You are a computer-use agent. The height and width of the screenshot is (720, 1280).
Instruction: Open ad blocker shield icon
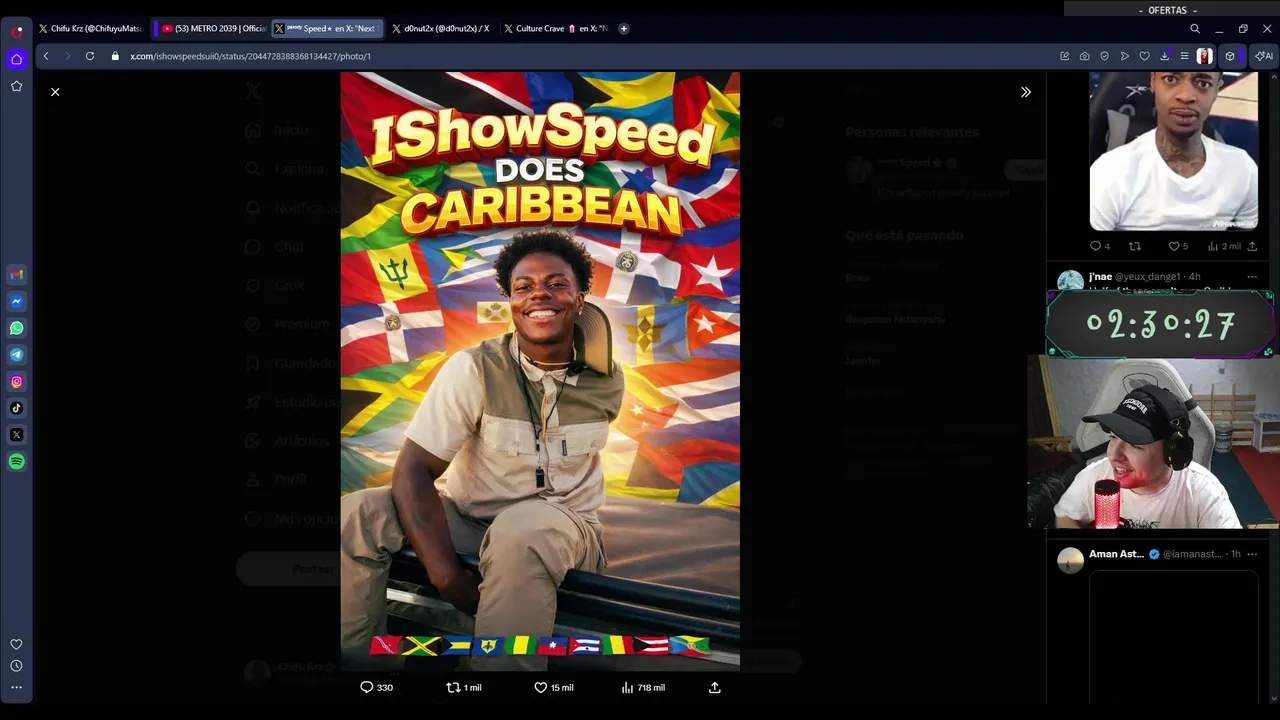(x=1105, y=56)
